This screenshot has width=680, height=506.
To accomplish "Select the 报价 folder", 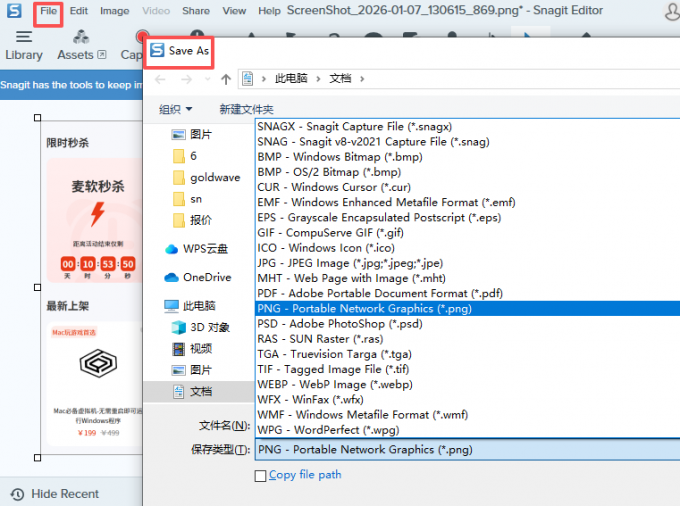I will (192, 220).
